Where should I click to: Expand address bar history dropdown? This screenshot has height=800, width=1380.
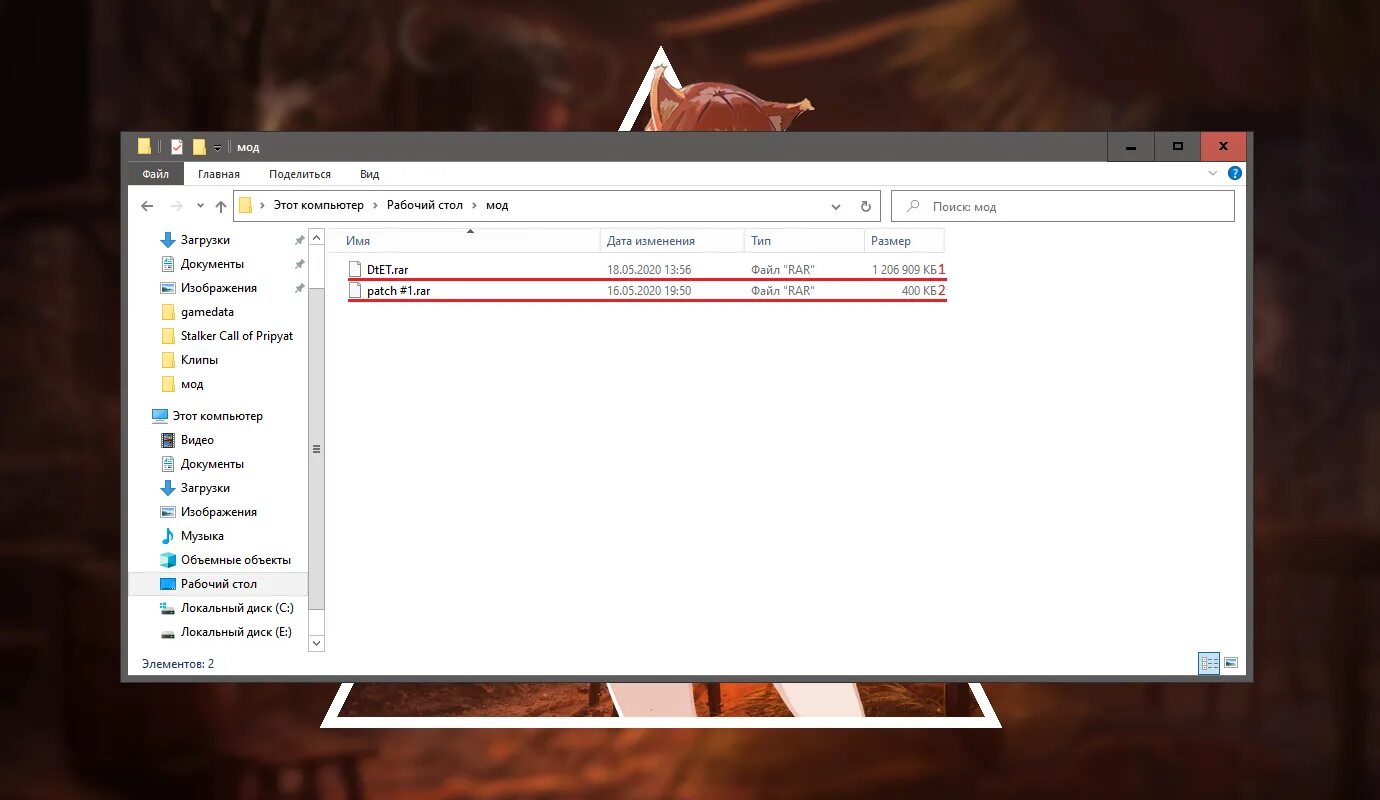pos(836,207)
